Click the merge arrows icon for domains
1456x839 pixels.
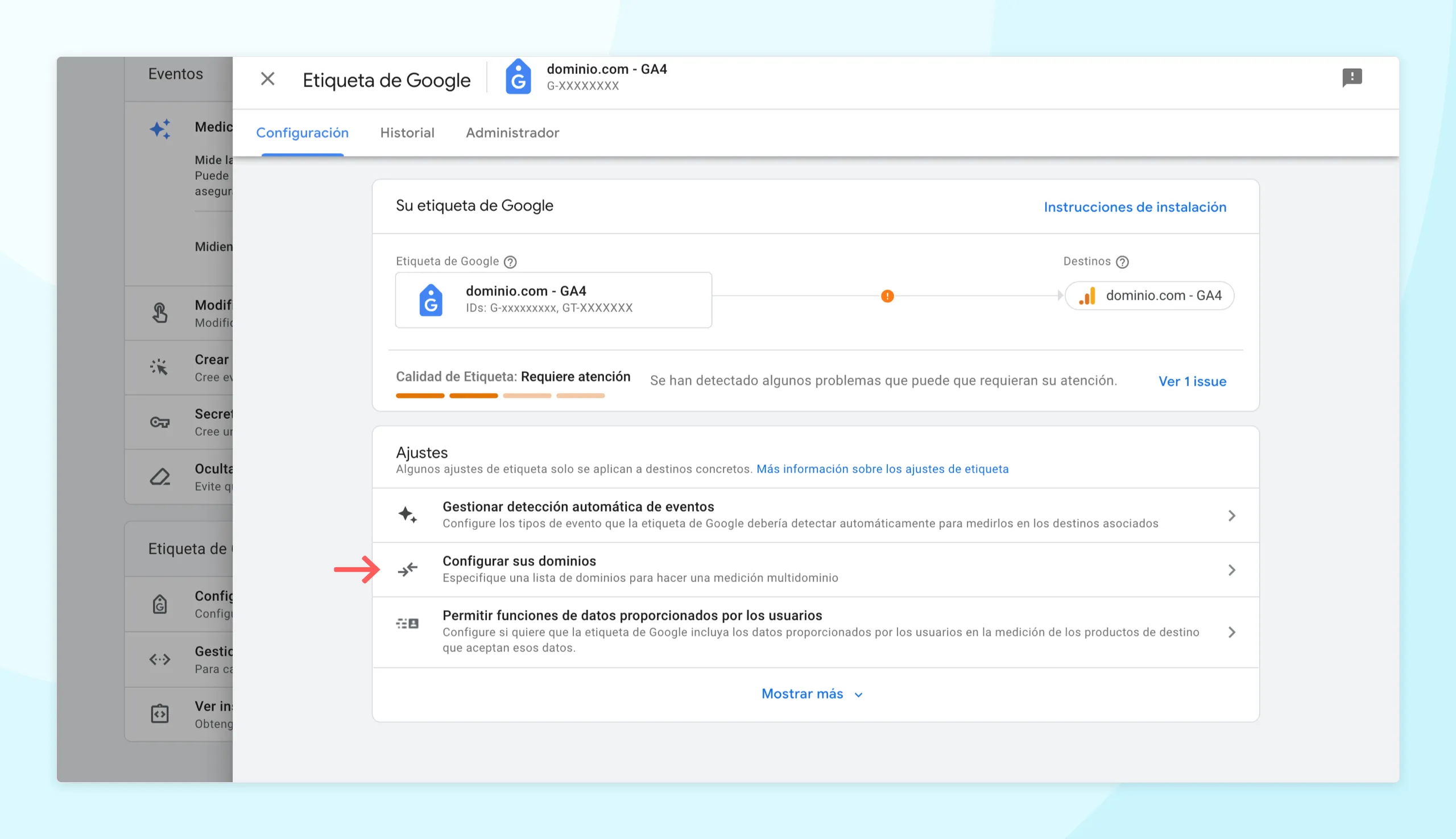tap(408, 570)
